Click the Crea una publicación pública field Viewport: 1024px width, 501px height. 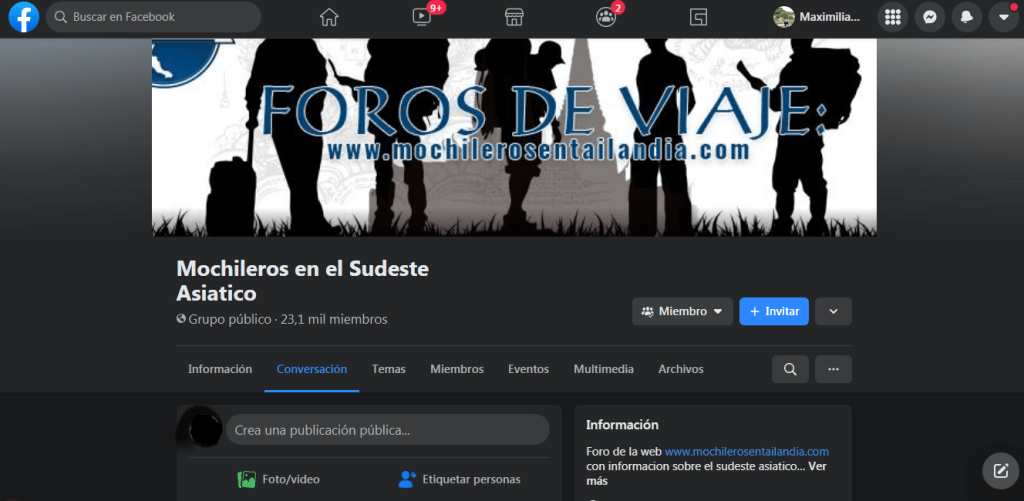[387, 430]
